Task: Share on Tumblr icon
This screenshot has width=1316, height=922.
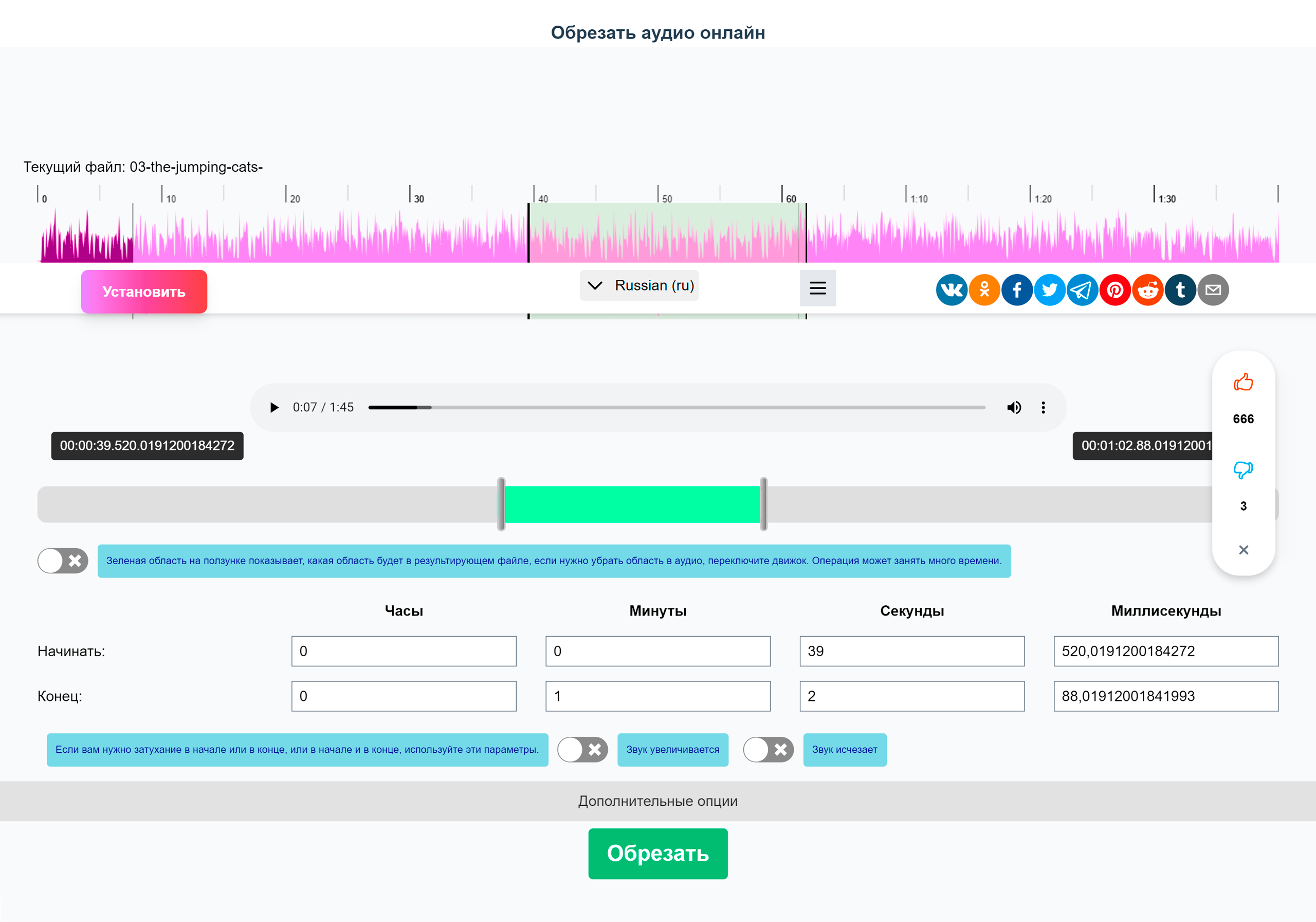Action: click(1180, 290)
